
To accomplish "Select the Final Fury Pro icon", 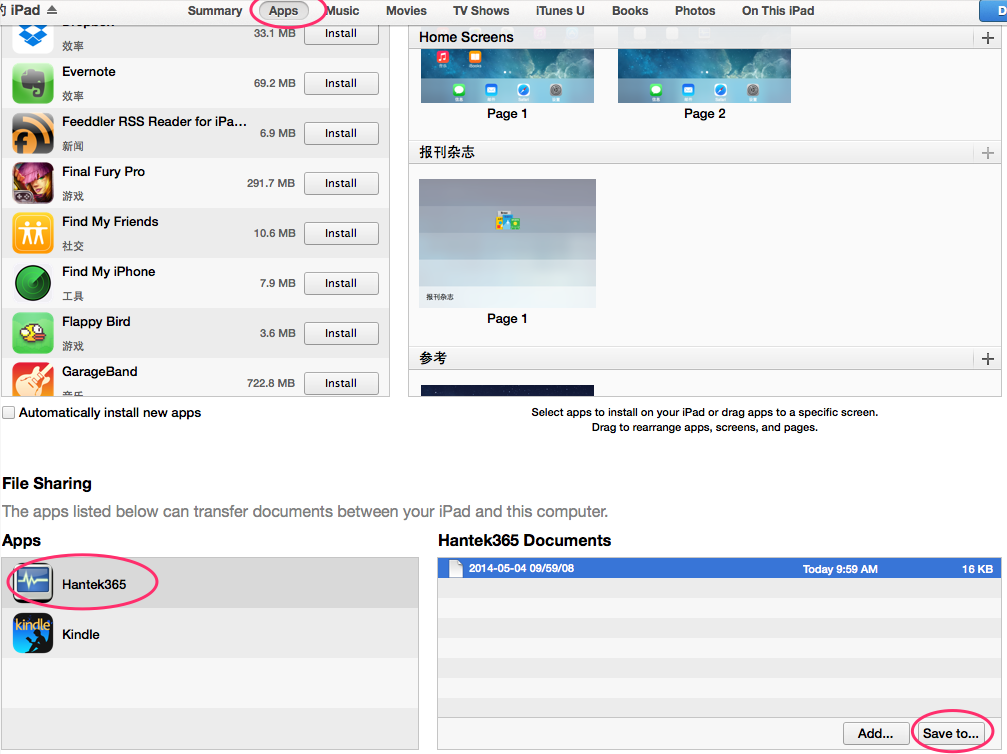I will point(33,183).
